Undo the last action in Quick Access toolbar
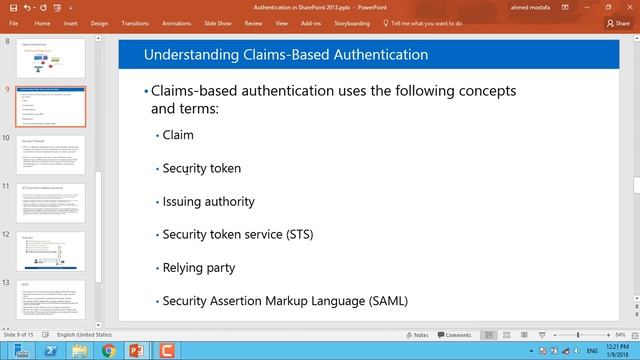Screen dimensions: 640x360 pyautogui.click(x=27, y=8)
